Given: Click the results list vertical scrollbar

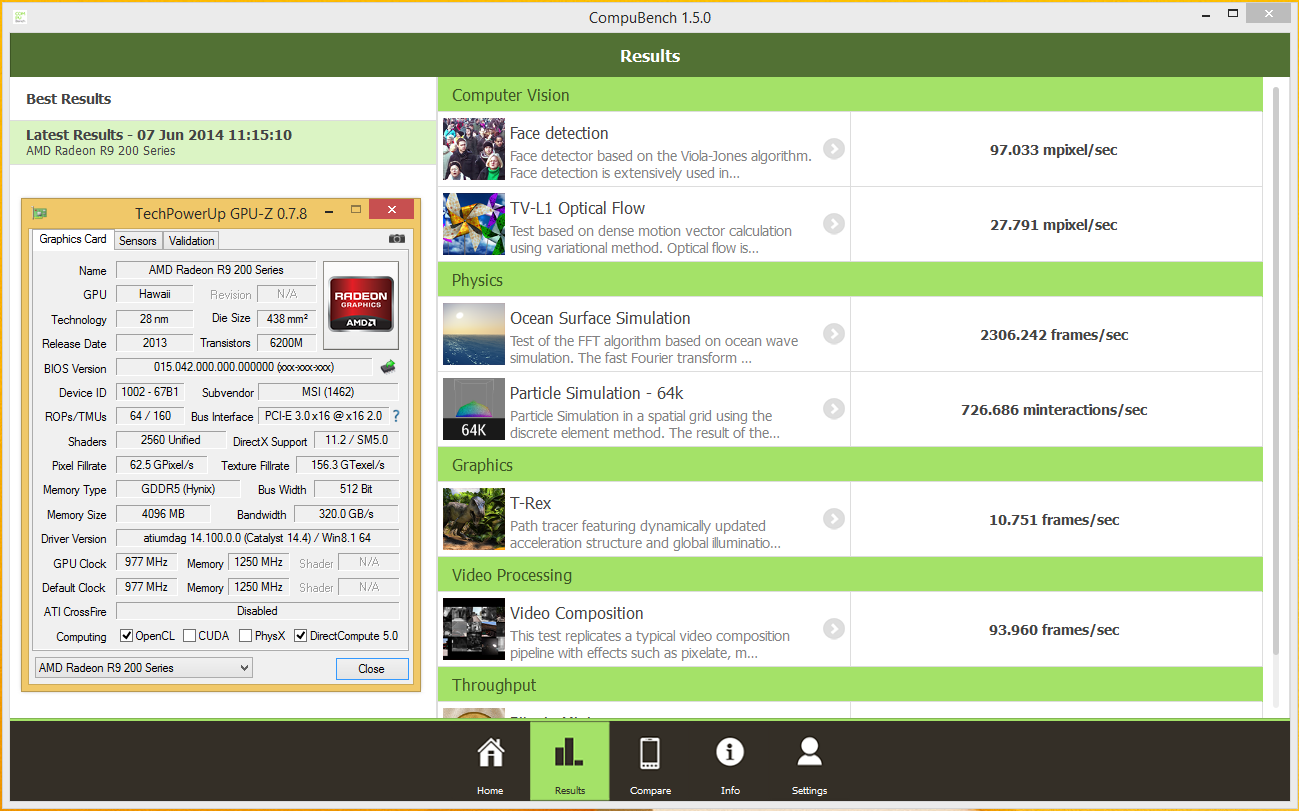Looking at the screenshot, I should coord(1275,370).
